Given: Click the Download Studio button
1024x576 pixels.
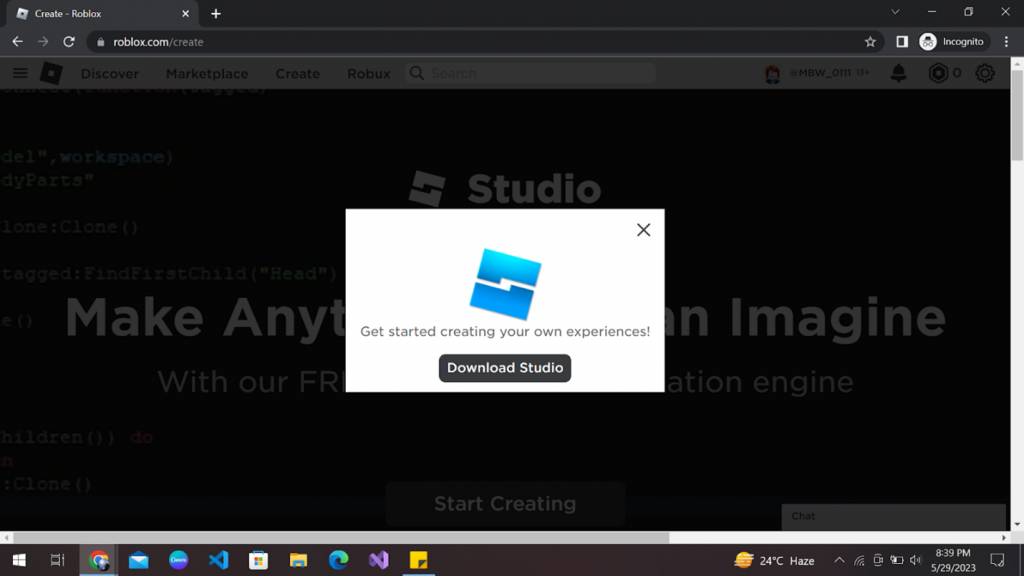Looking at the screenshot, I should point(504,368).
